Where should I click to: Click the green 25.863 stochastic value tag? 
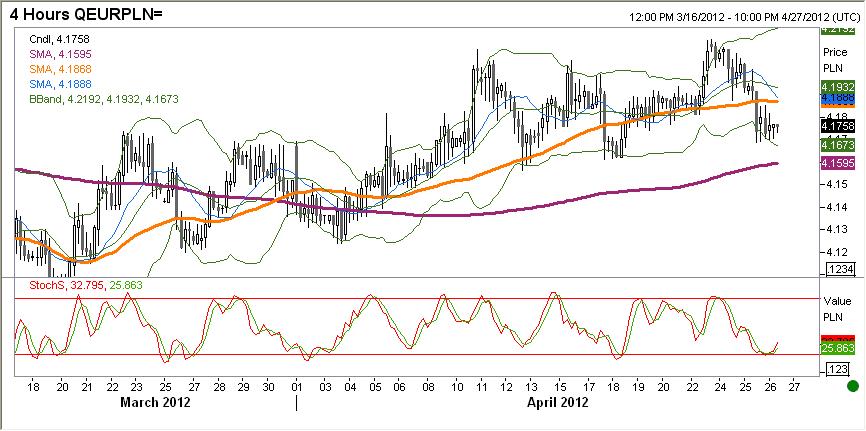click(x=838, y=349)
